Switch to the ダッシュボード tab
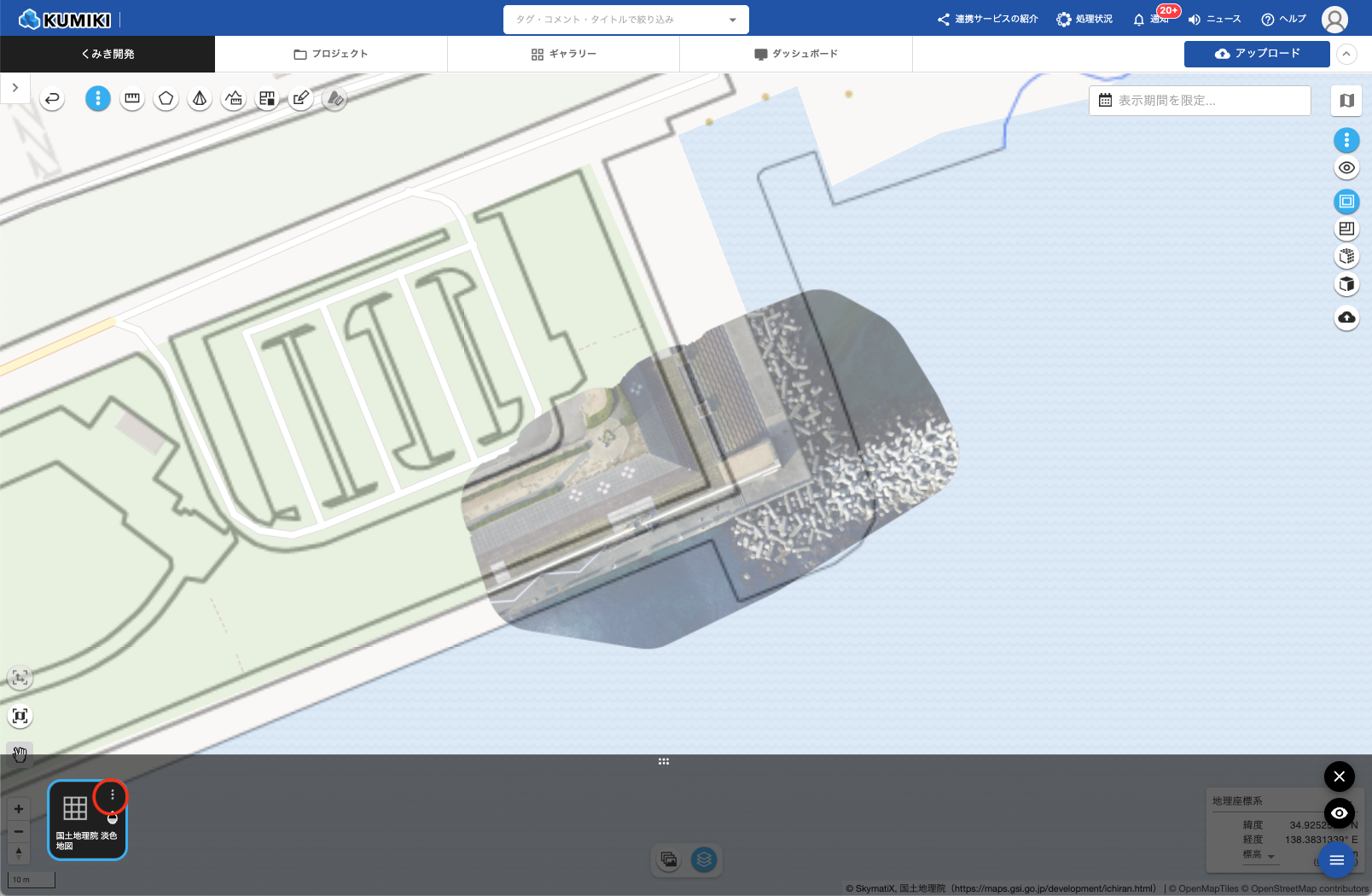Image resolution: width=1372 pixels, height=896 pixels. 796,54
